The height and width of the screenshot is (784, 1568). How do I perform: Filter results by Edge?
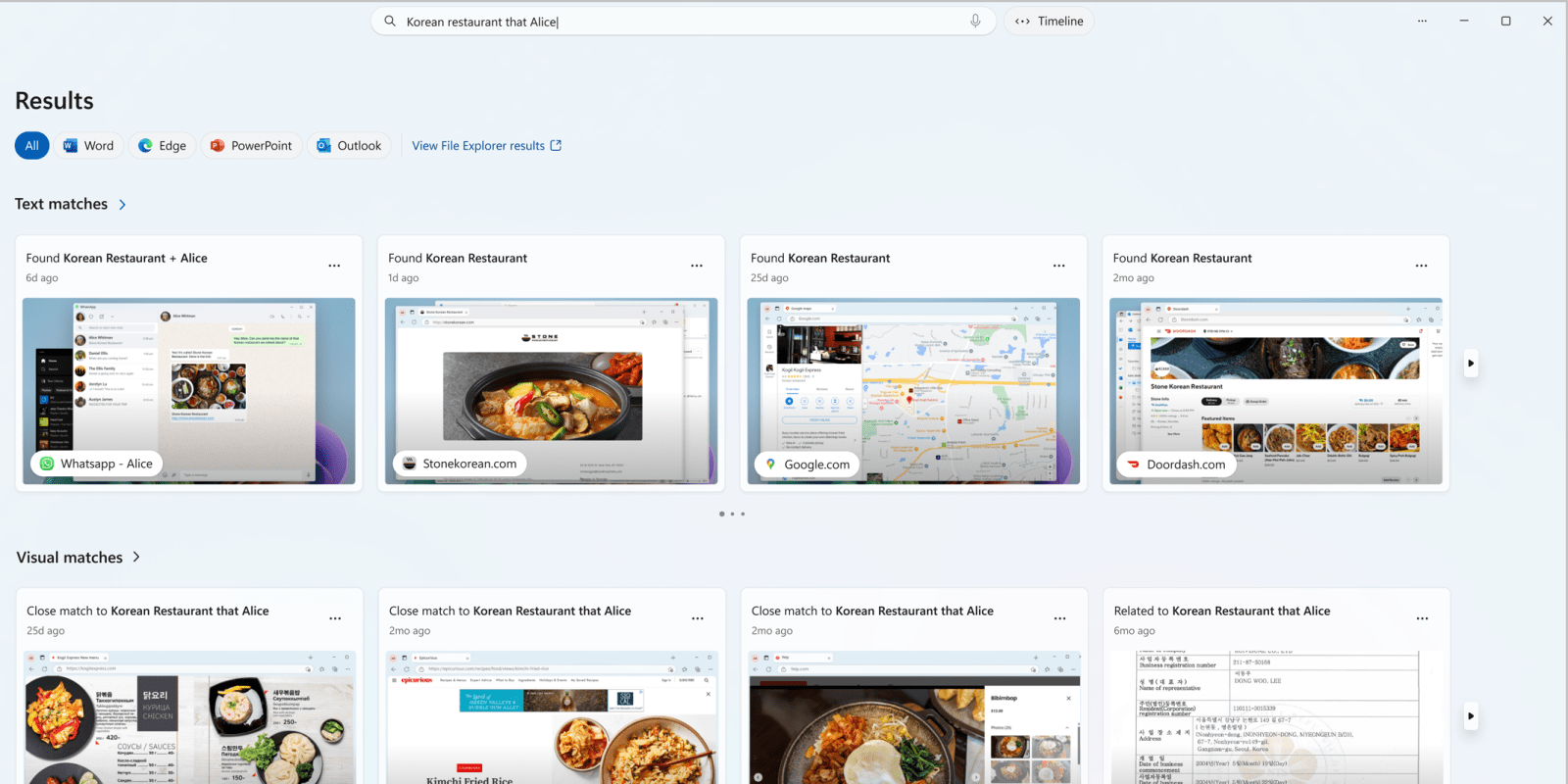point(163,145)
